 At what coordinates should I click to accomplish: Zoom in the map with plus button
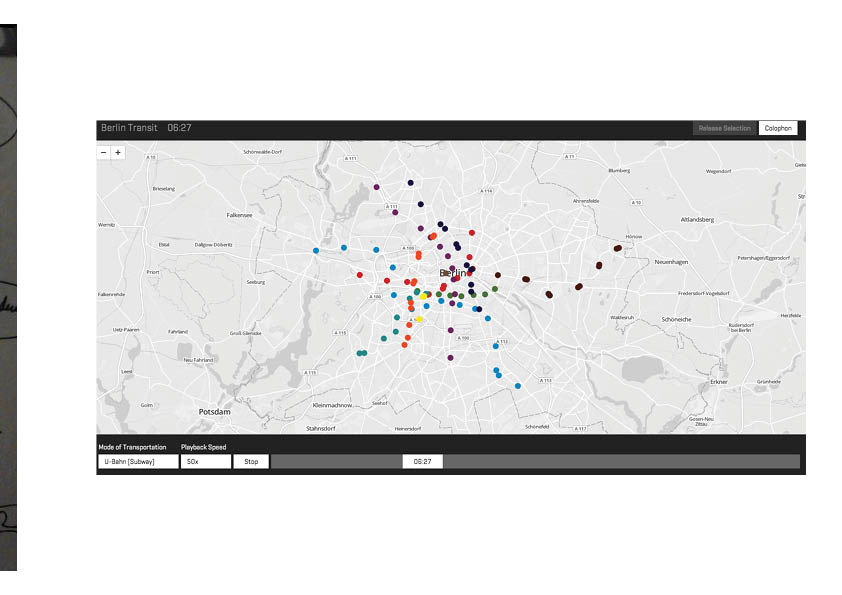[118, 153]
